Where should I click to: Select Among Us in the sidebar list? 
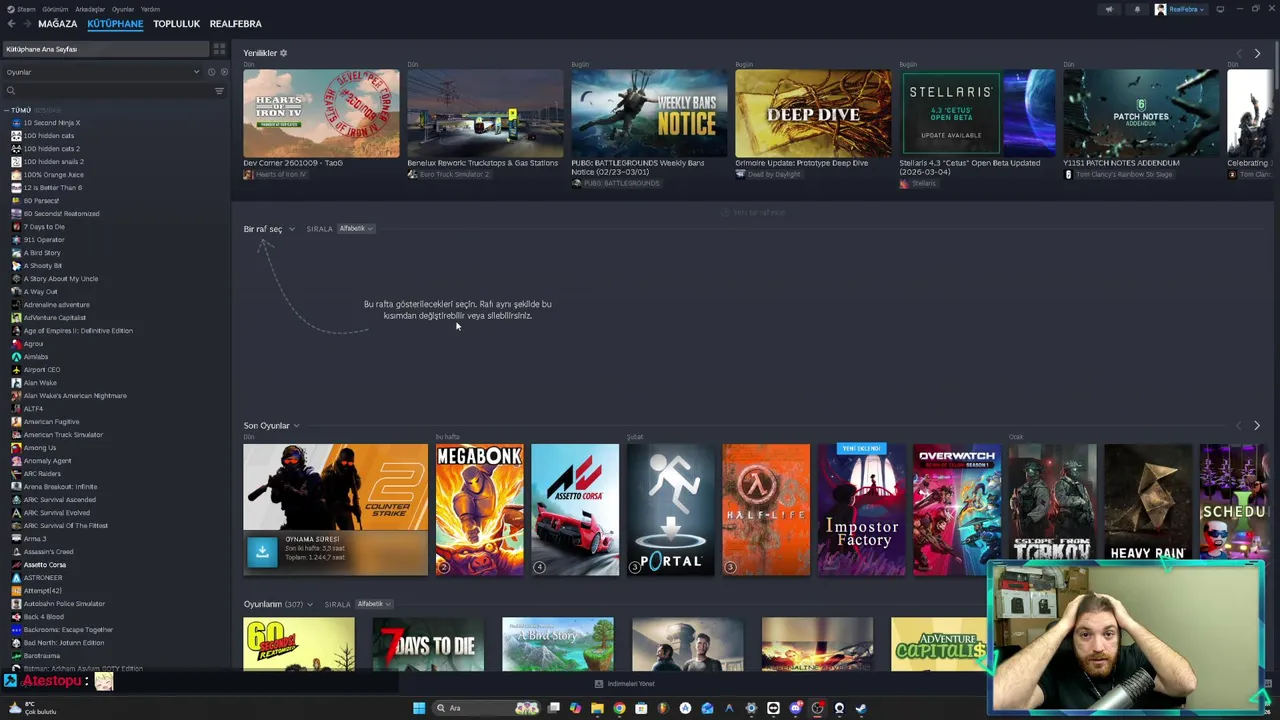point(40,448)
